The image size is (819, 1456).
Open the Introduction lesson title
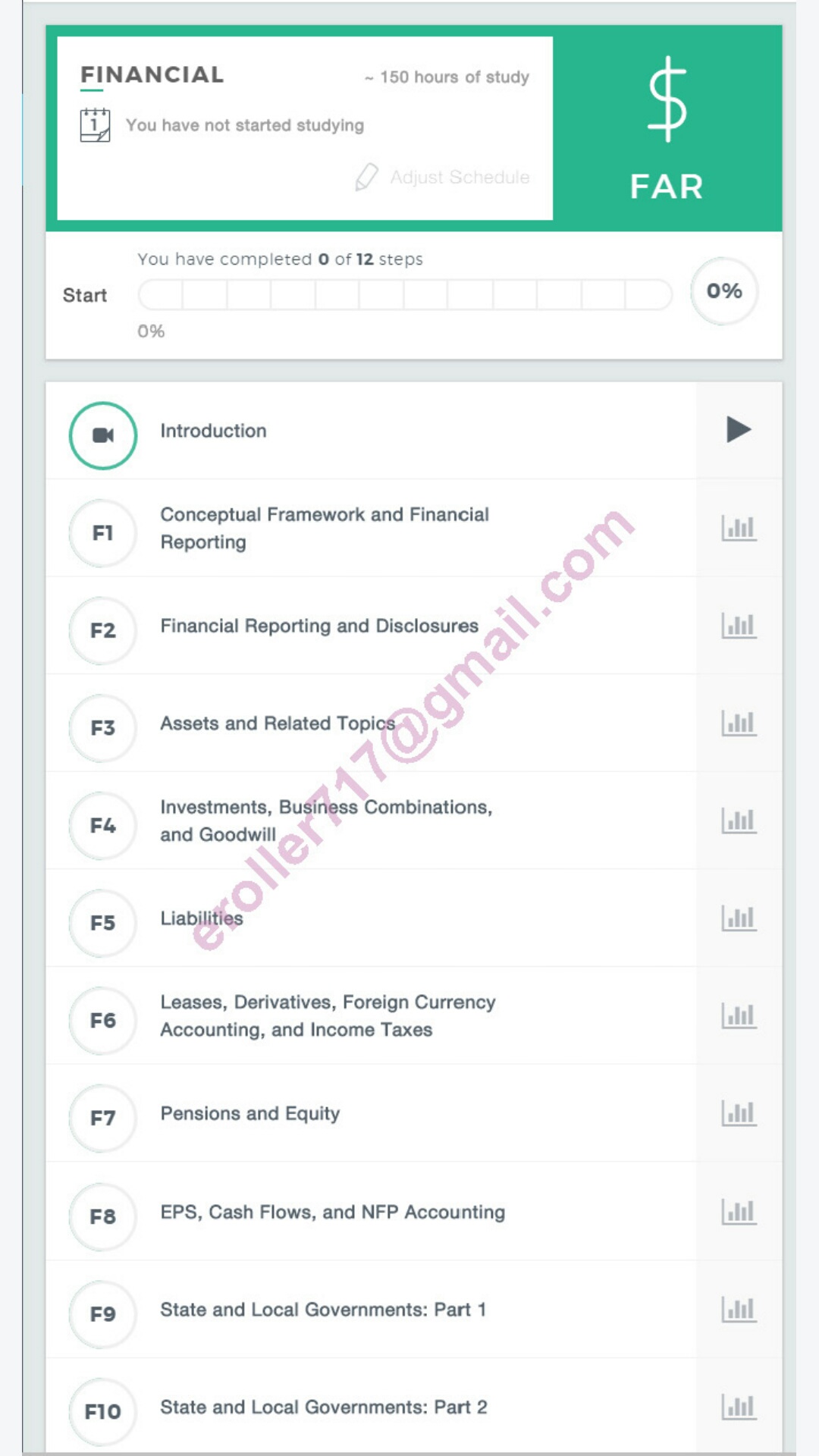pos(213,431)
